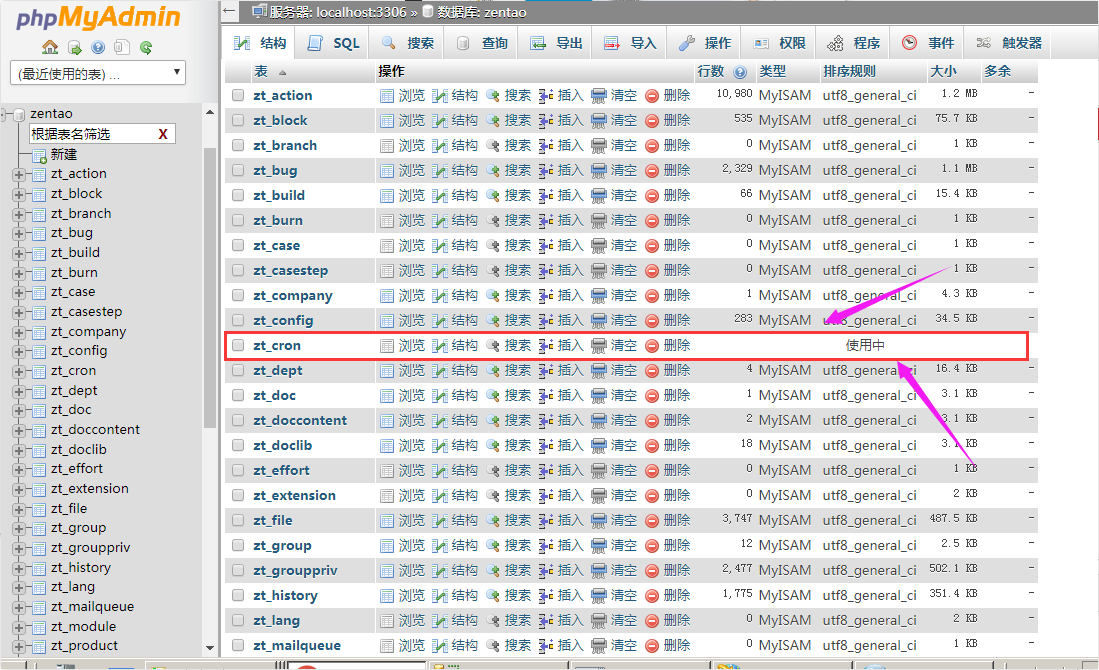This screenshot has height=670, width=1099.
Task: Expand zt_cron in the navigation tree
Action: (x=19, y=371)
